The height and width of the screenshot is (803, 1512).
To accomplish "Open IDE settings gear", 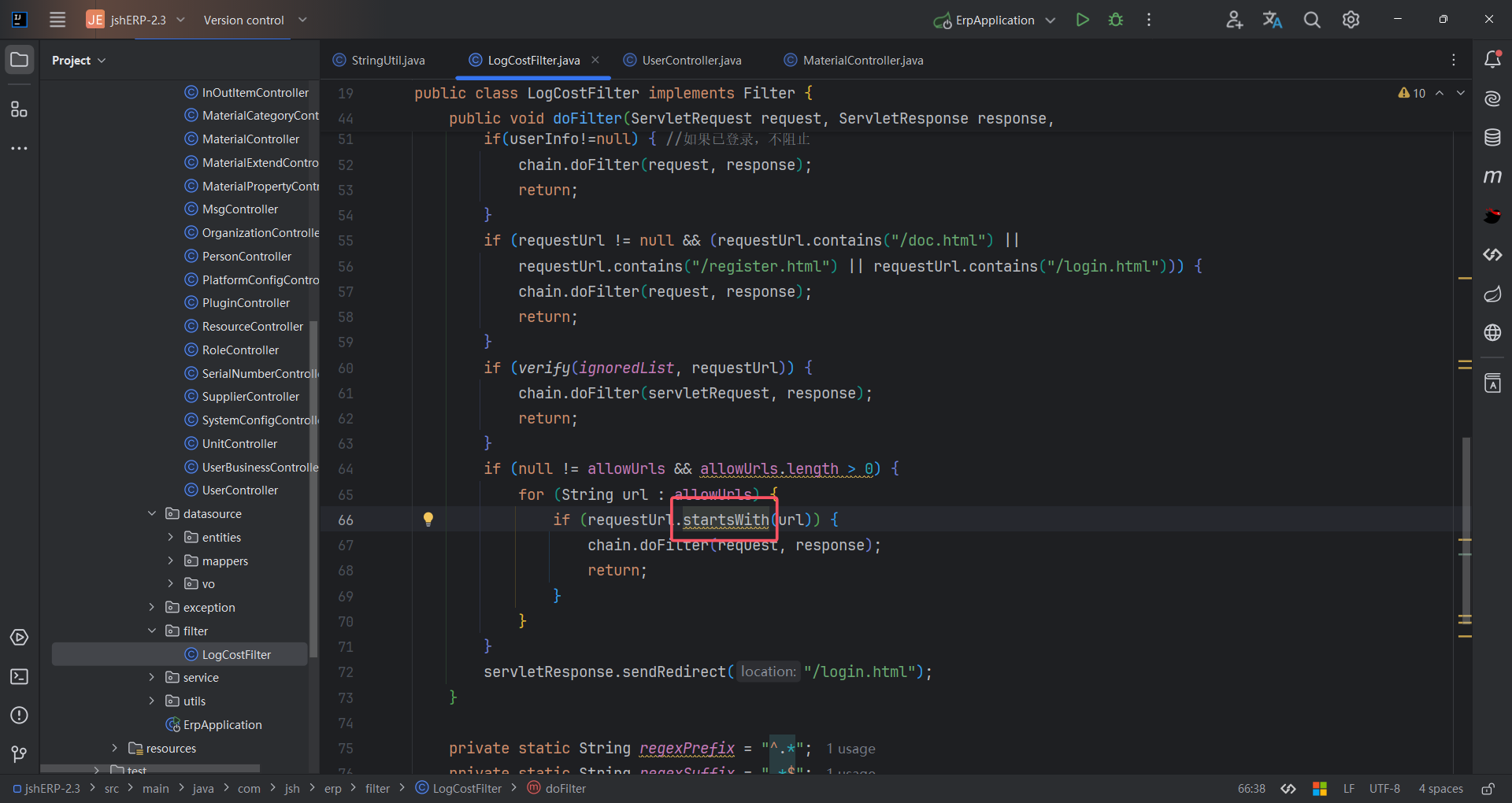I will 1351,20.
